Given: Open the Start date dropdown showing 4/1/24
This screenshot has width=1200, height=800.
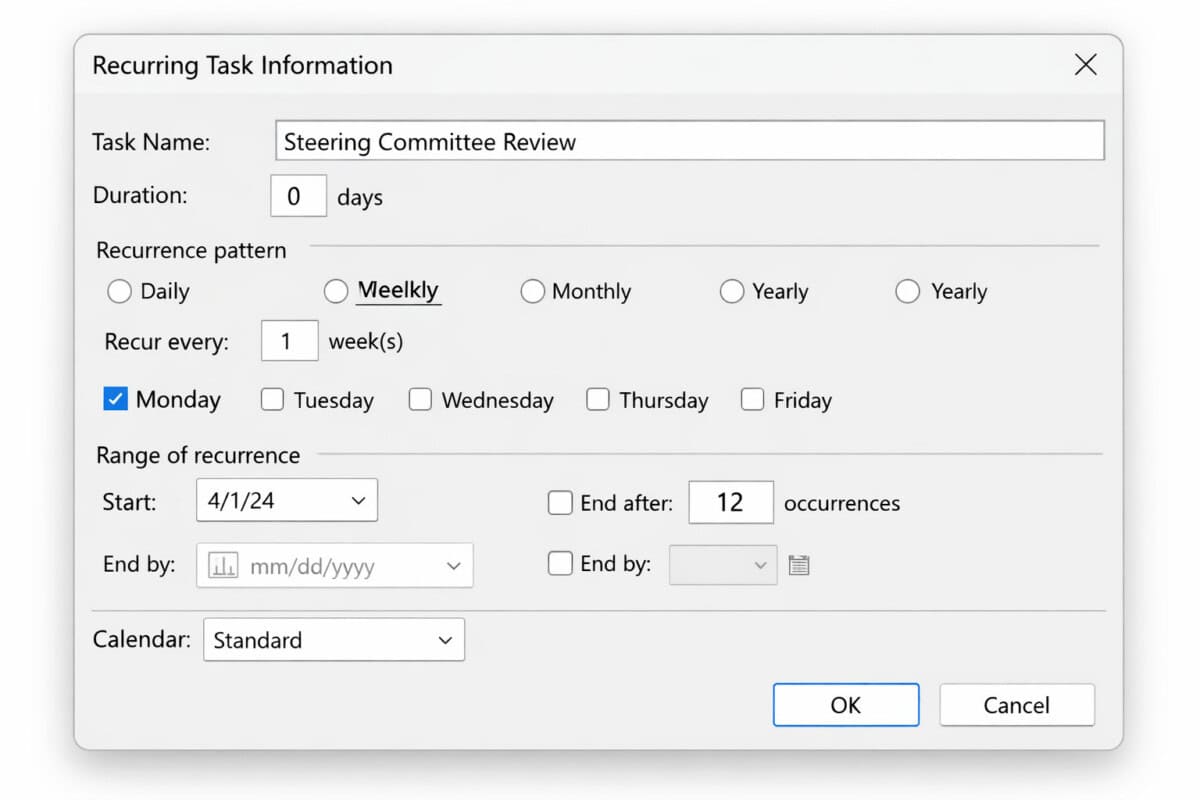Looking at the screenshot, I should [x=287, y=501].
